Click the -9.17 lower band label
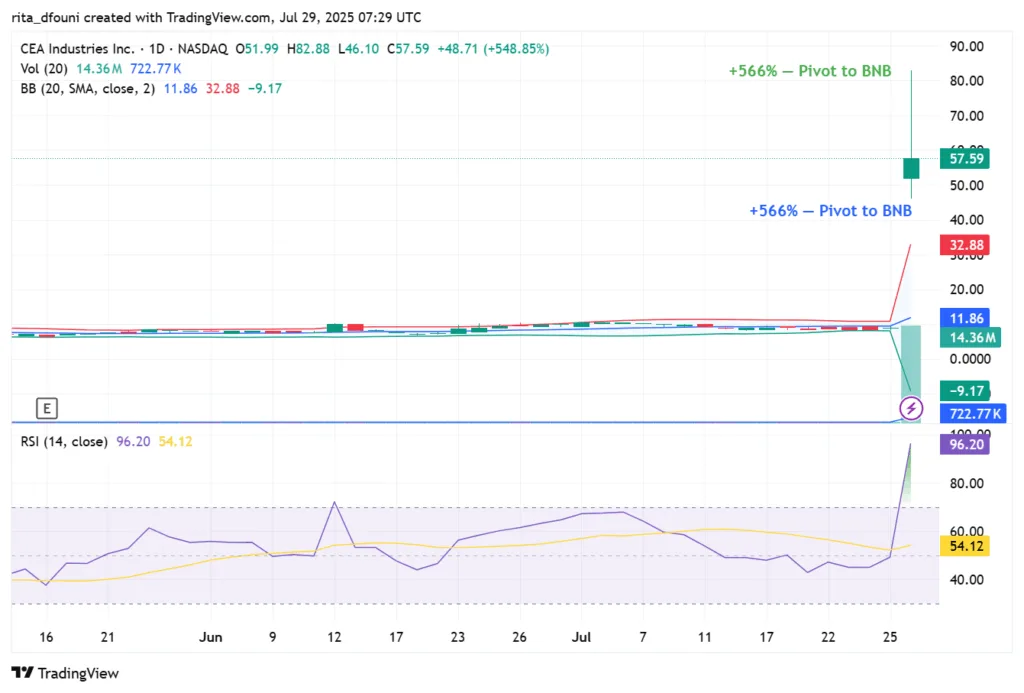This screenshot has width=1024, height=693. click(x=965, y=391)
